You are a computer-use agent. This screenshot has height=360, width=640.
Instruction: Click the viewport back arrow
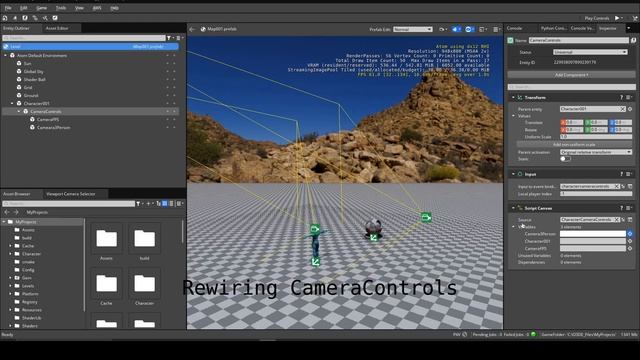point(192,29)
